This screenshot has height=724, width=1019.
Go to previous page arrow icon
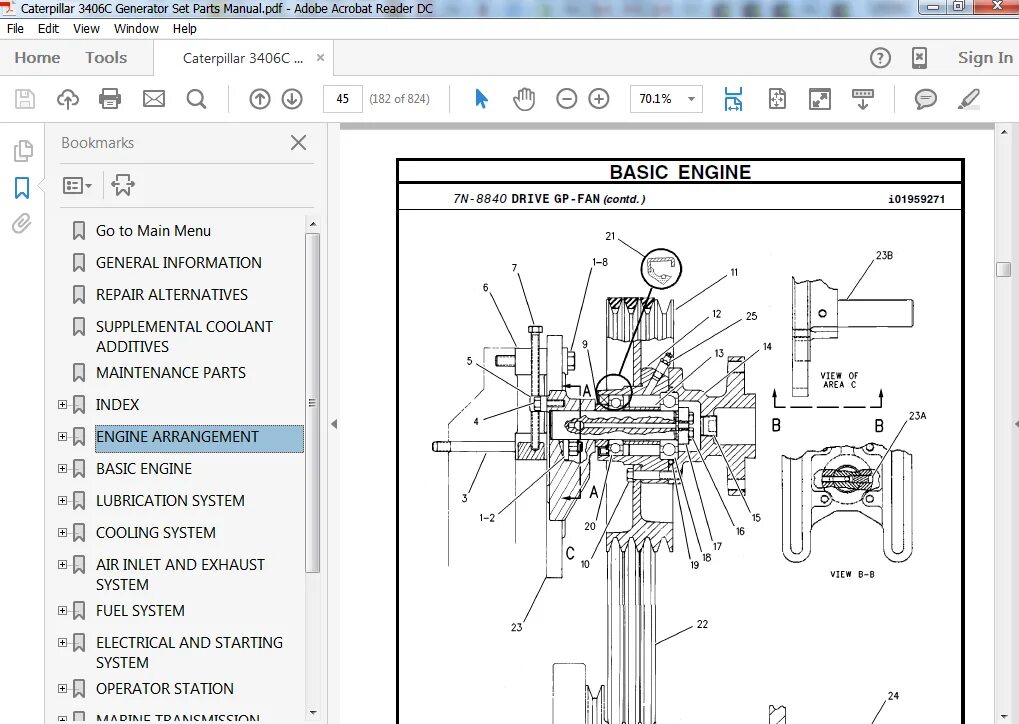click(x=260, y=99)
